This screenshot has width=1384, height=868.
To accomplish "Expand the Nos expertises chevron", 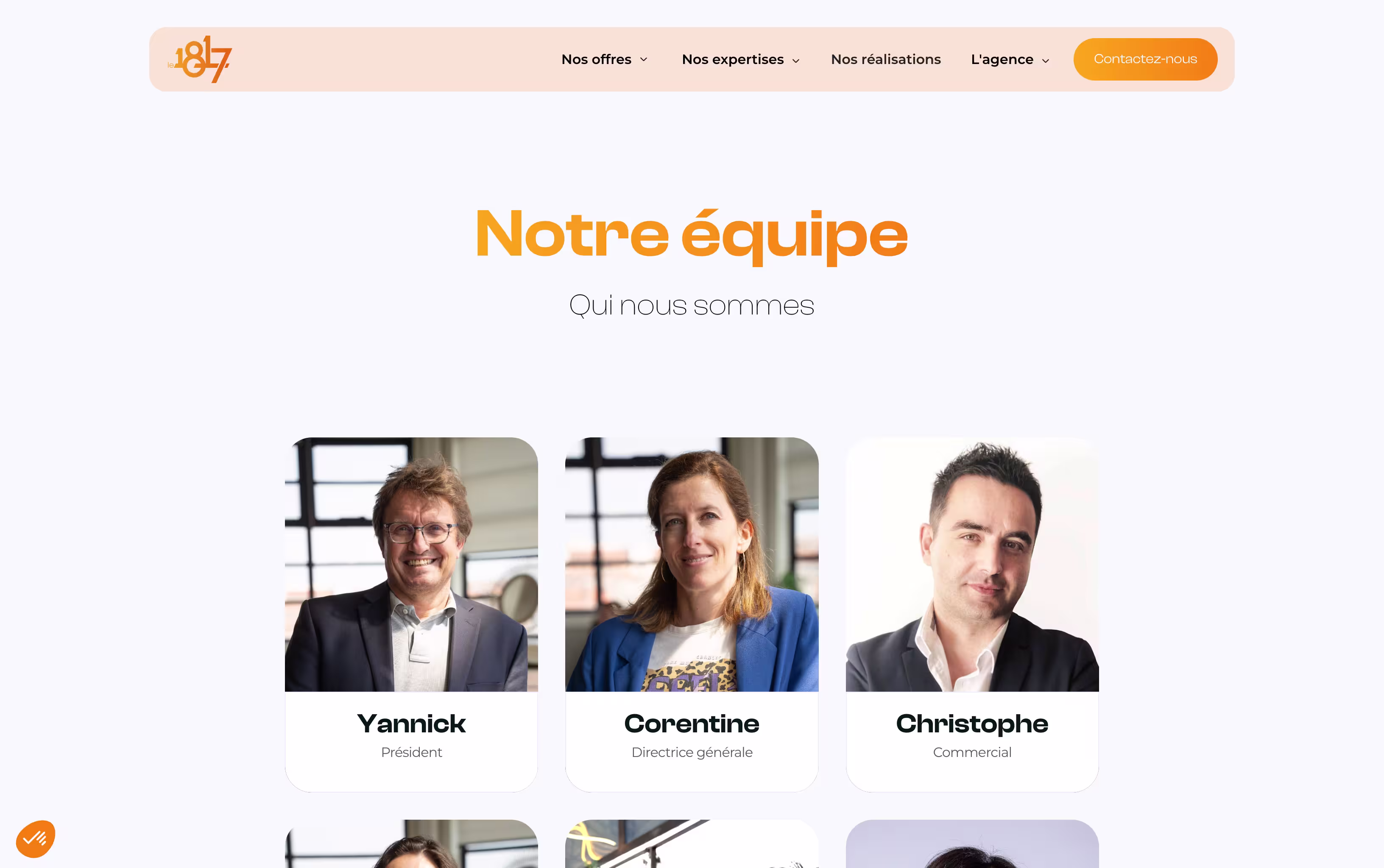I will 796,60.
